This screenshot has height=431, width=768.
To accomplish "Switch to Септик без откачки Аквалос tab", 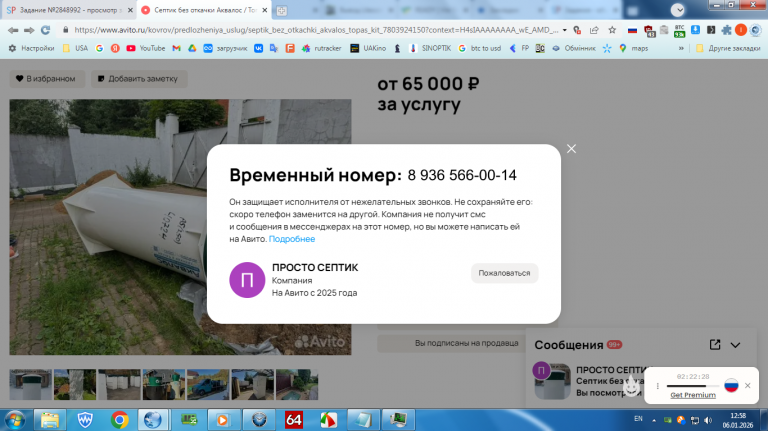I will click(203, 10).
